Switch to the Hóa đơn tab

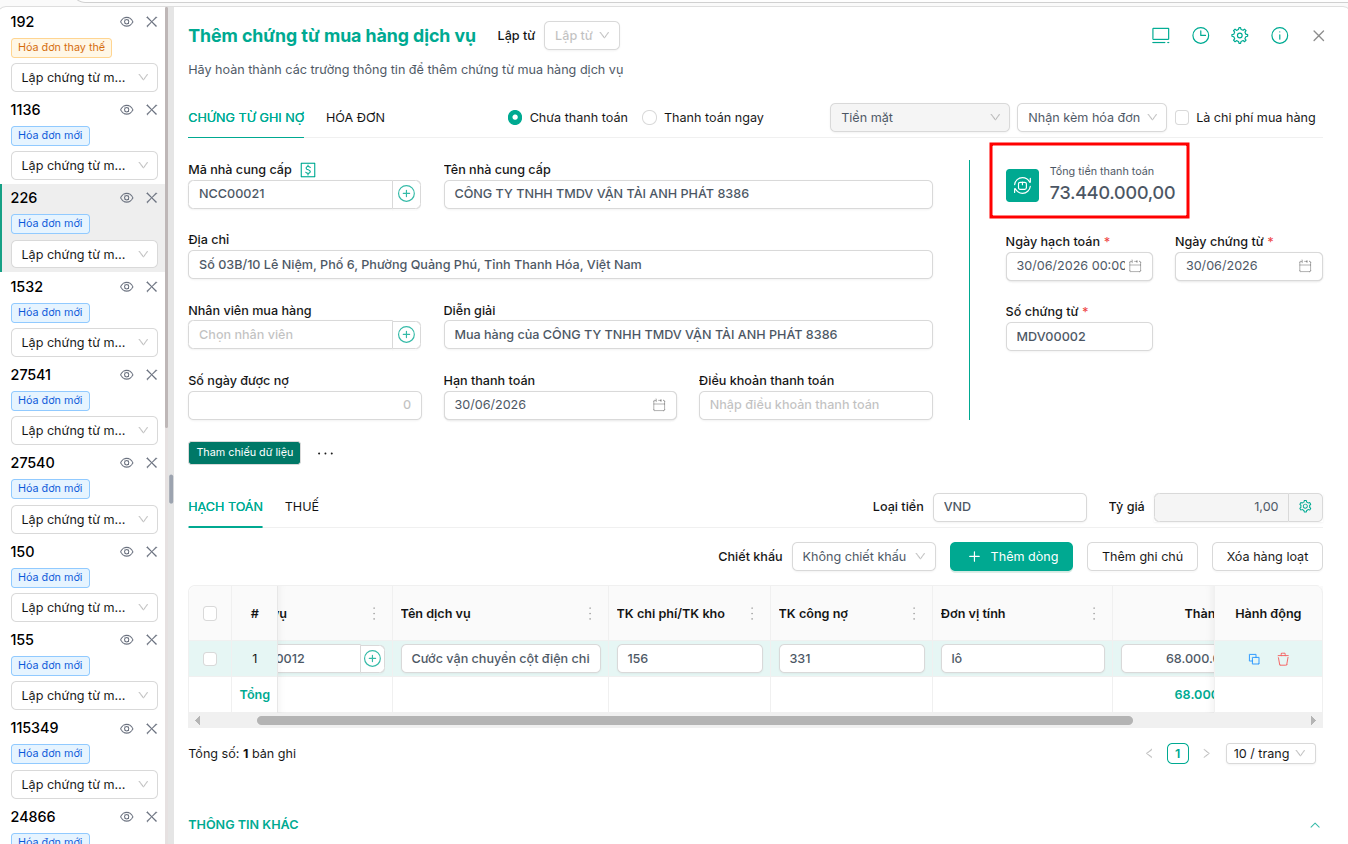pos(355,118)
